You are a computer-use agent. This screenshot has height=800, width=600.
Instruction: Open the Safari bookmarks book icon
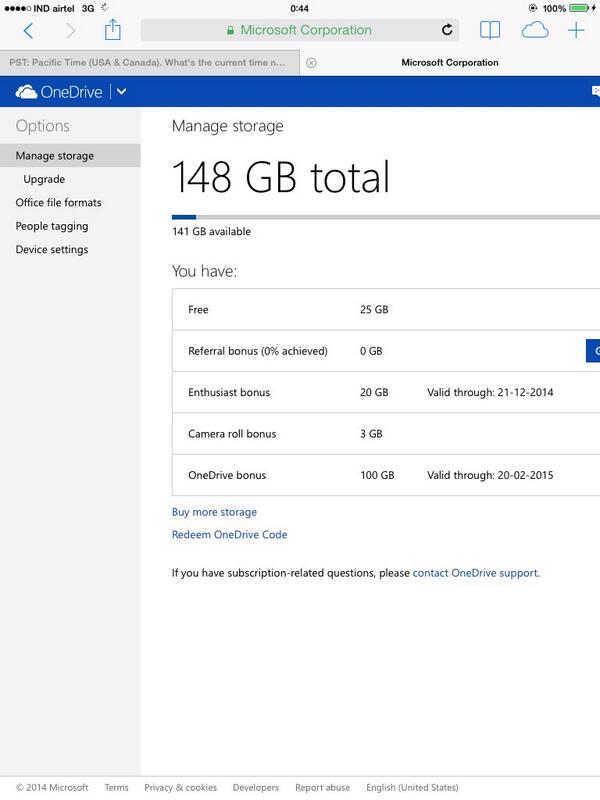(490, 30)
